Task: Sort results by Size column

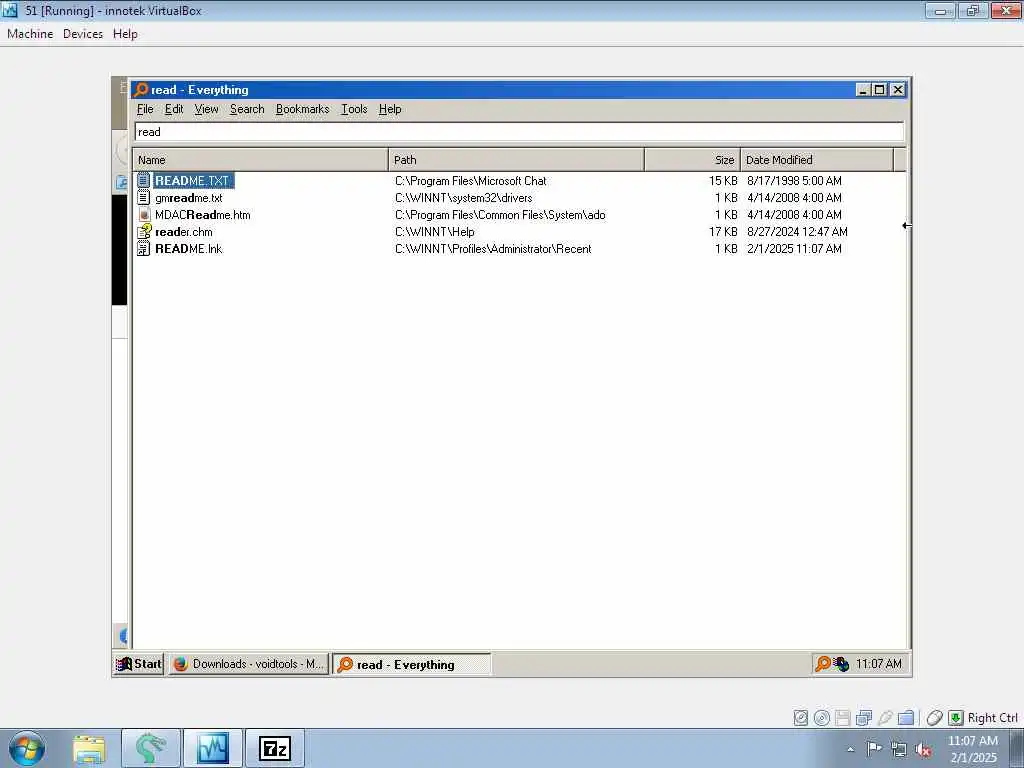Action: (x=693, y=160)
